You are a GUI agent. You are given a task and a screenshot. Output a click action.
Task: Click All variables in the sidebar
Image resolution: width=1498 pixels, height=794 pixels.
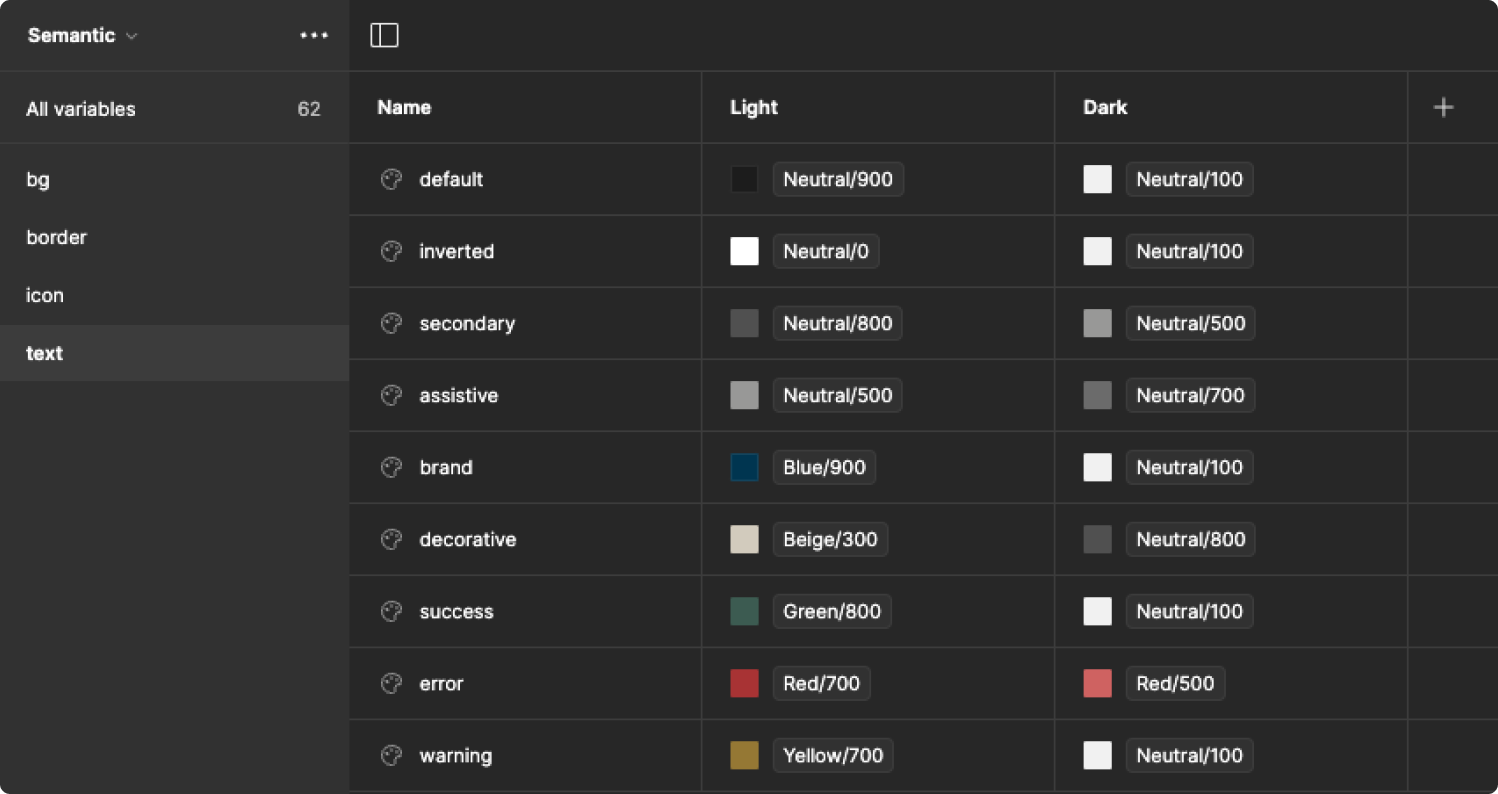pyautogui.click(x=80, y=108)
